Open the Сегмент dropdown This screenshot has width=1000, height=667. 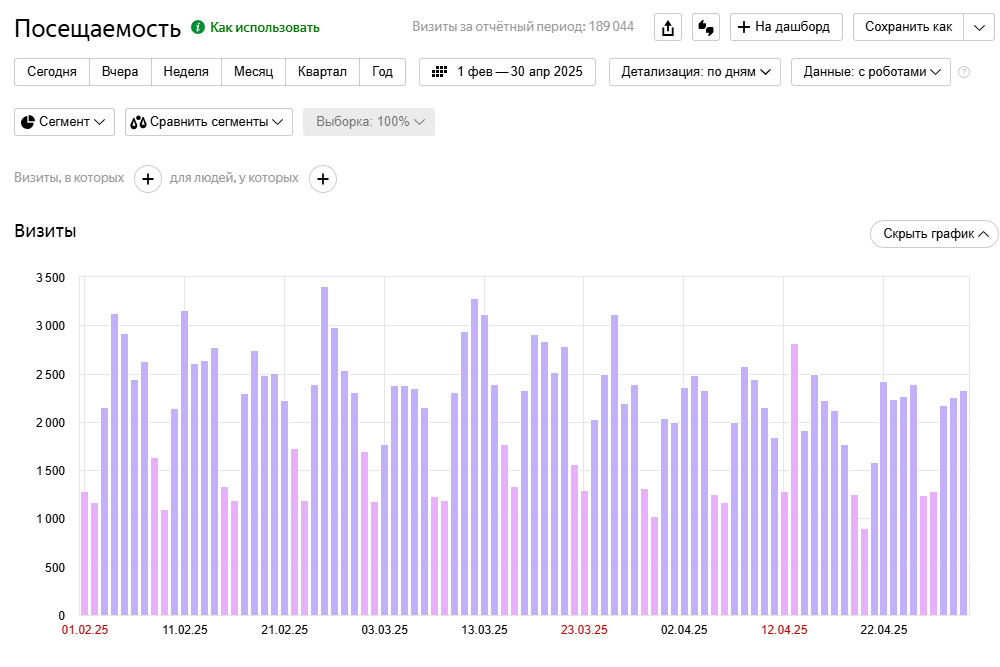(64, 122)
